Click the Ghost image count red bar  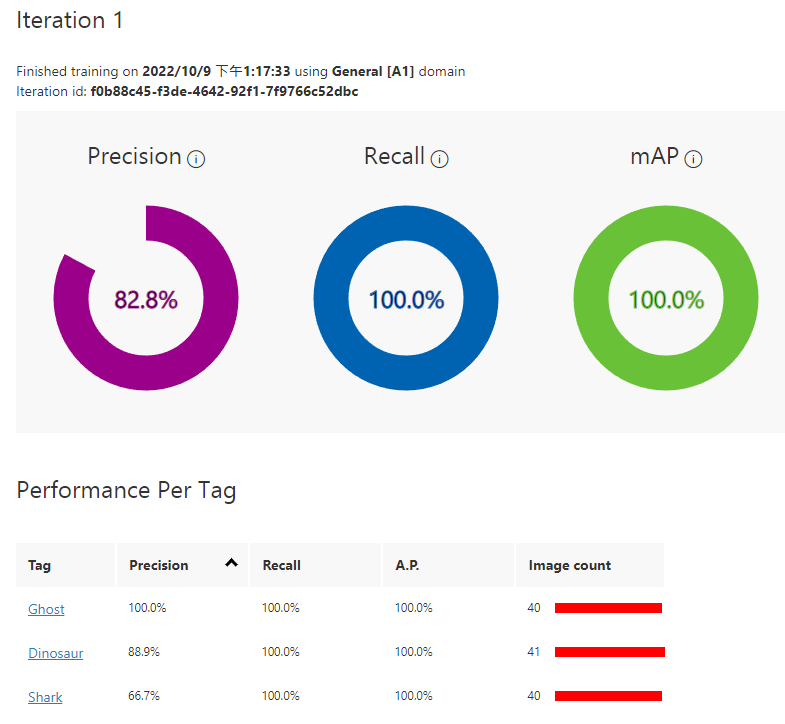[x=608, y=608]
